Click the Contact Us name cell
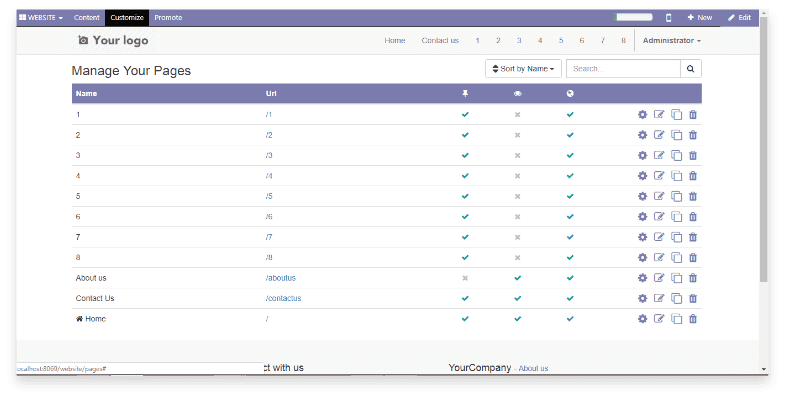Screen dimensions: 785x399 point(95,298)
